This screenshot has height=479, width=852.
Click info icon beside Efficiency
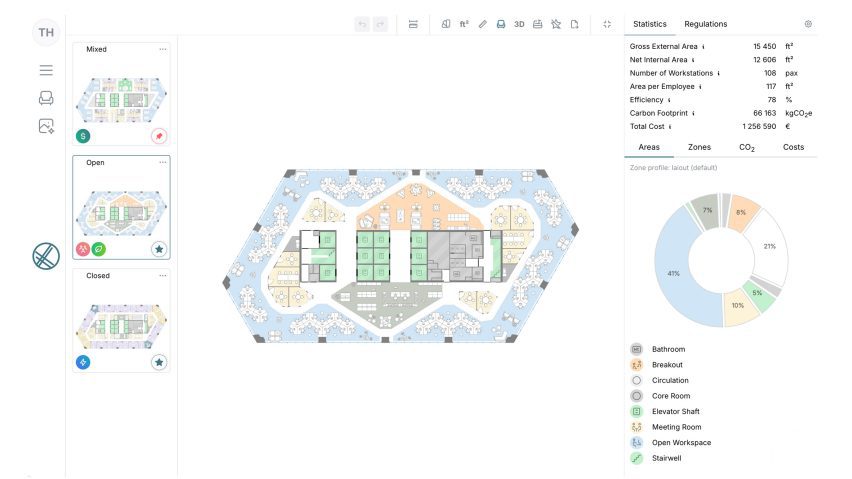click(x=669, y=100)
